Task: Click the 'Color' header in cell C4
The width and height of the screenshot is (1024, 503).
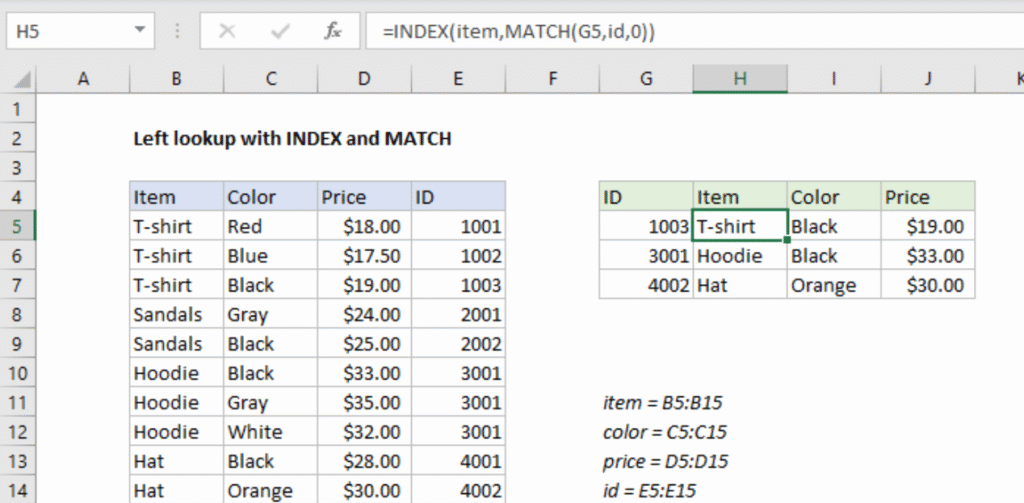Action: pos(270,197)
